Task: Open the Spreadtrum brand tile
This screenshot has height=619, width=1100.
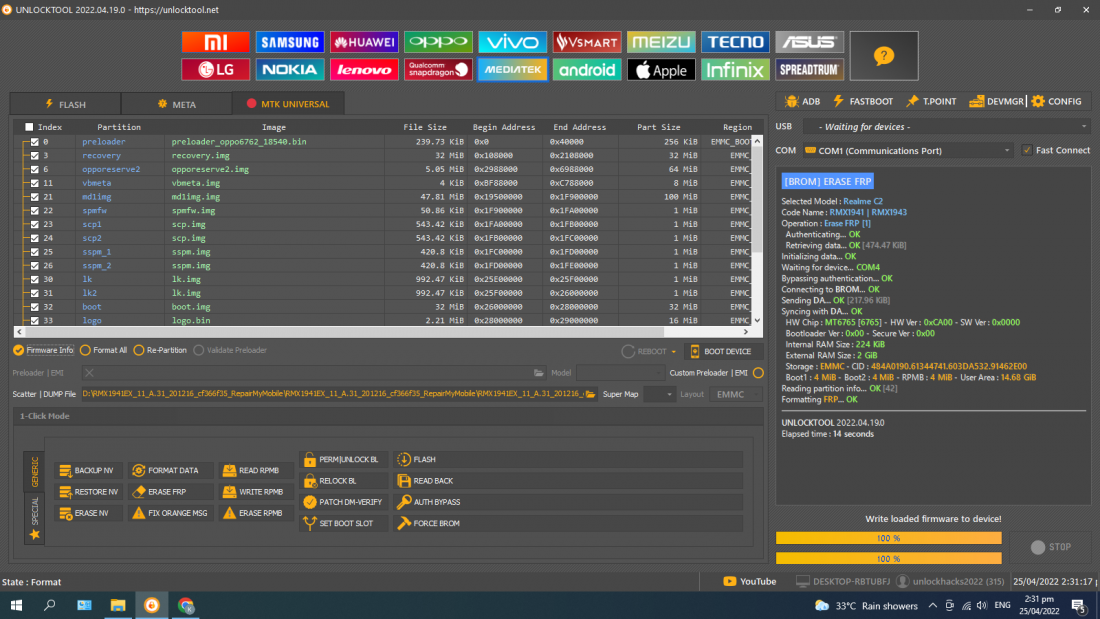Action: [x=810, y=69]
